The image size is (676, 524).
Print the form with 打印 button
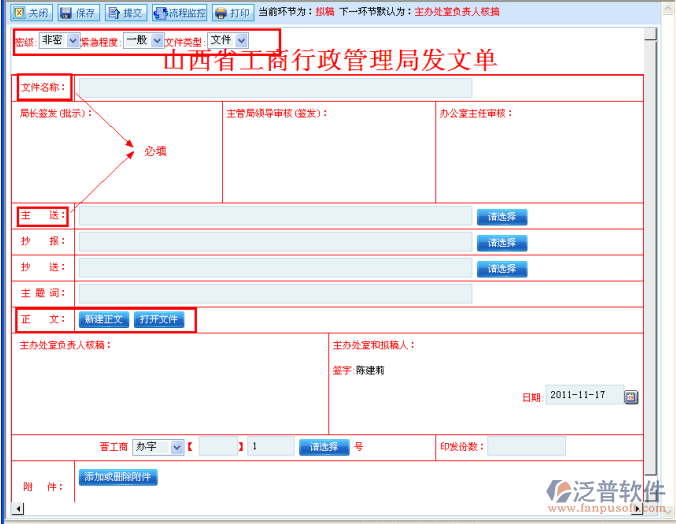pos(233,13)
